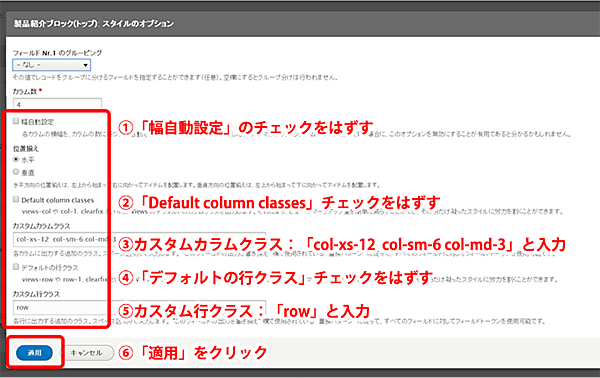
Task: Toggle the デフォルトの行クラス checkbox
Action: click(16, 267)
